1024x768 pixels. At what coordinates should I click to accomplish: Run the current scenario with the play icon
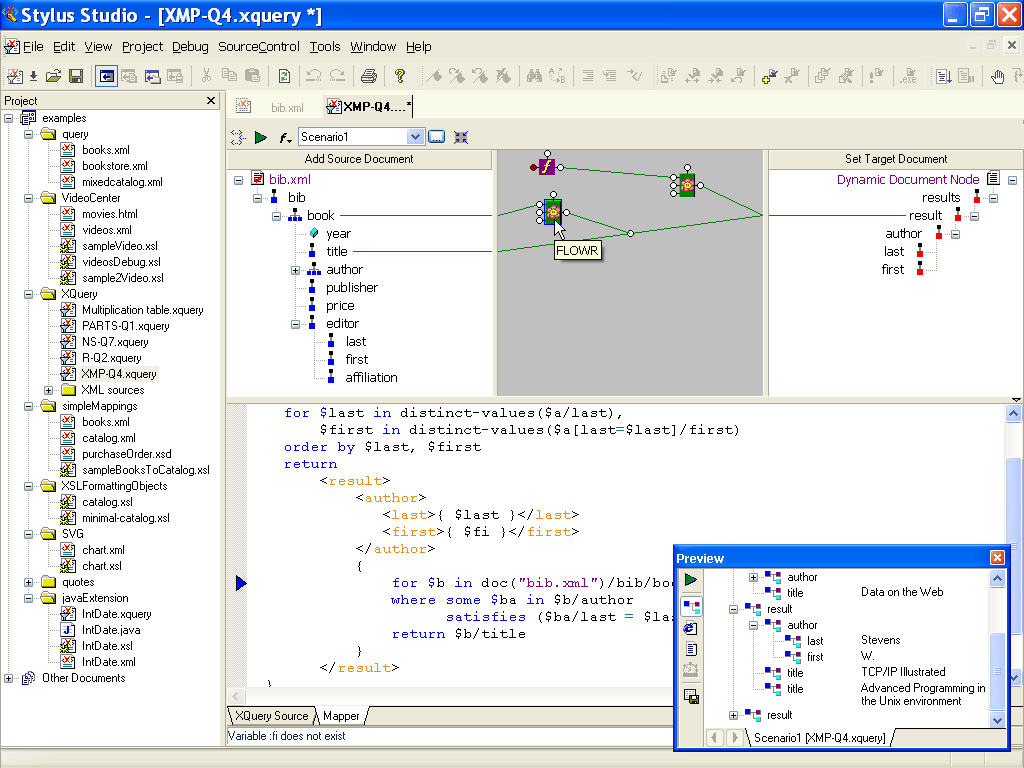click(260, 136)
